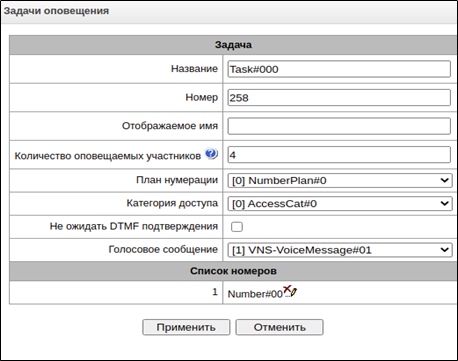
Task: Click the Номер field with 258
Action: pos(339,97)
